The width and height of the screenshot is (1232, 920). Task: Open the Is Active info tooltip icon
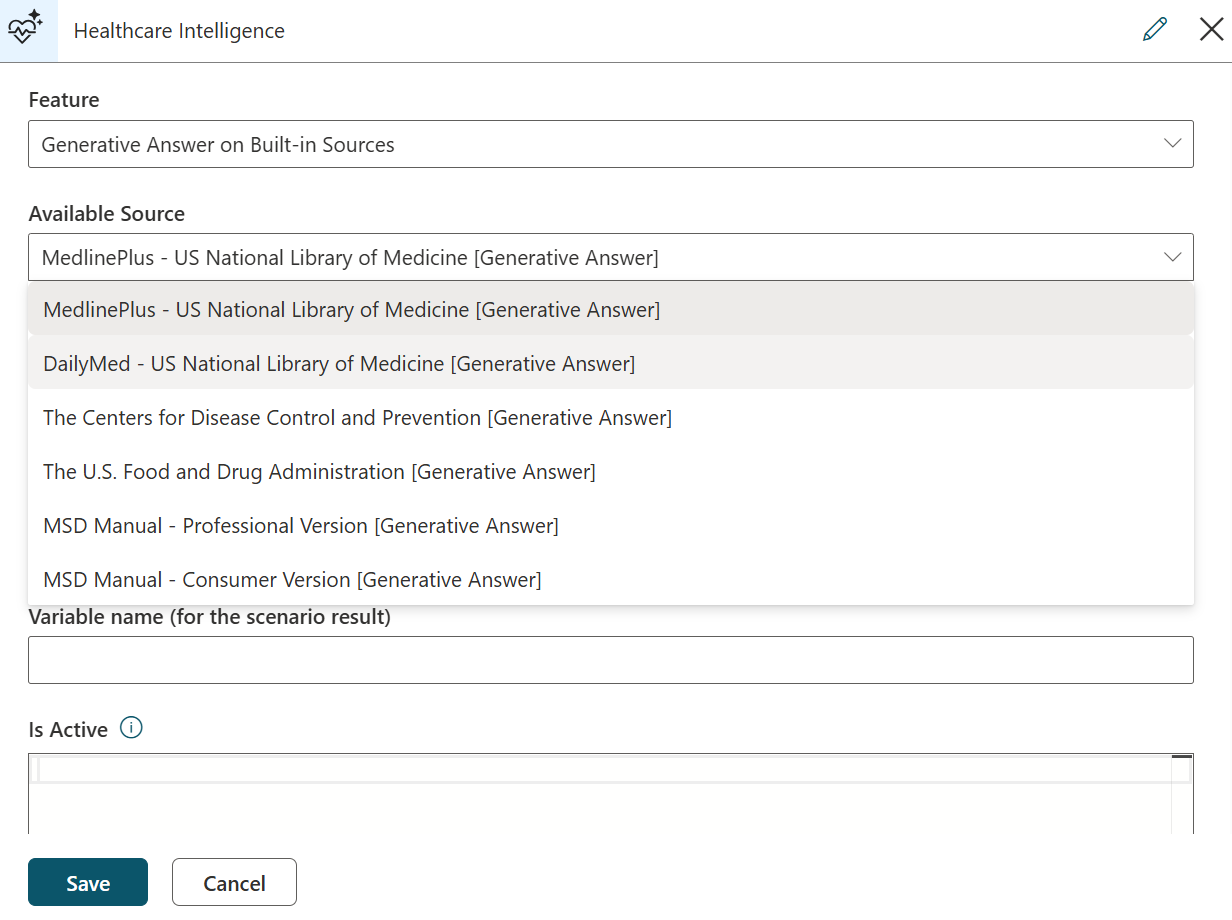tap(131, 728)
